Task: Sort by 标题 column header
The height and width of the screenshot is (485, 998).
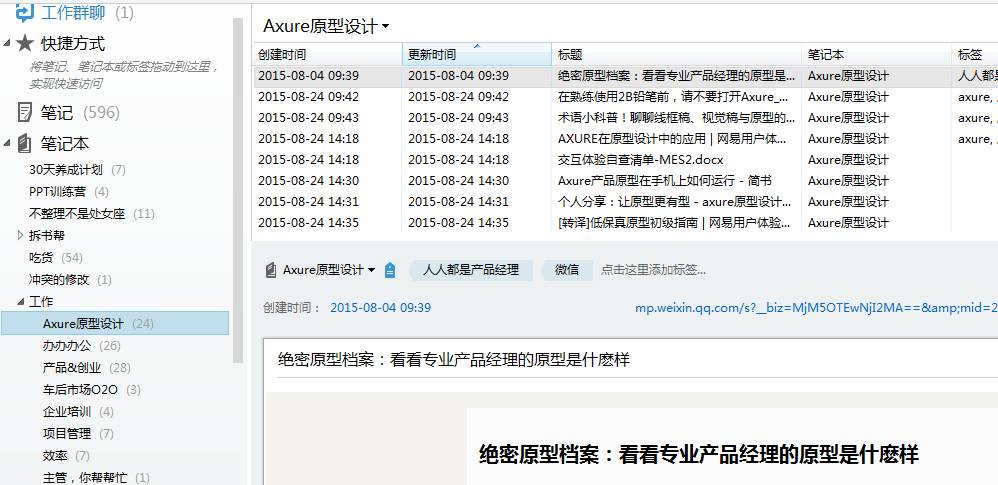Action: (677, 55)
